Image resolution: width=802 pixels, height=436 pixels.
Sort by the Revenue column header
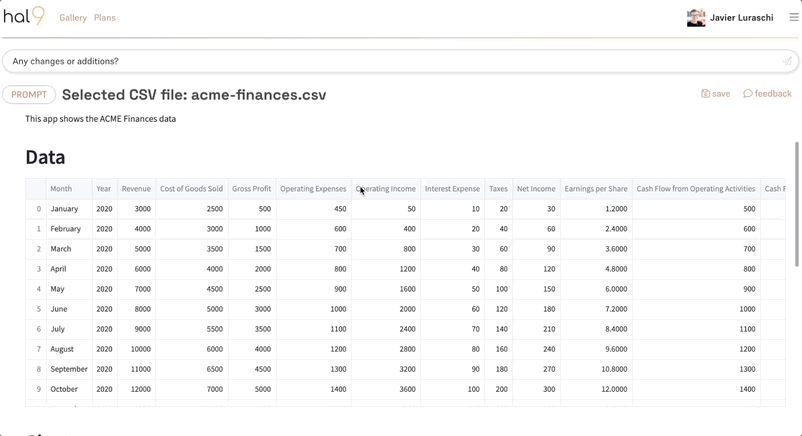[136, 189]
